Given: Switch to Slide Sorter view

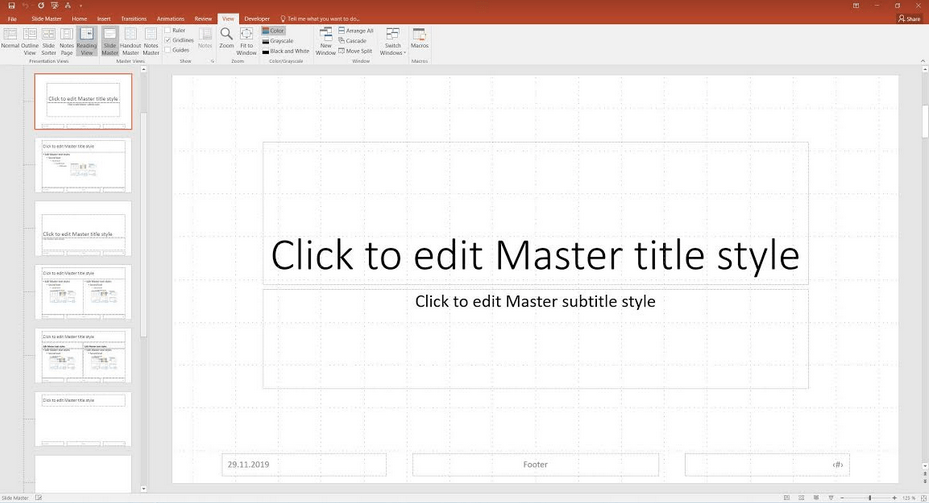Looking at the screenshot, I should 49,41.
